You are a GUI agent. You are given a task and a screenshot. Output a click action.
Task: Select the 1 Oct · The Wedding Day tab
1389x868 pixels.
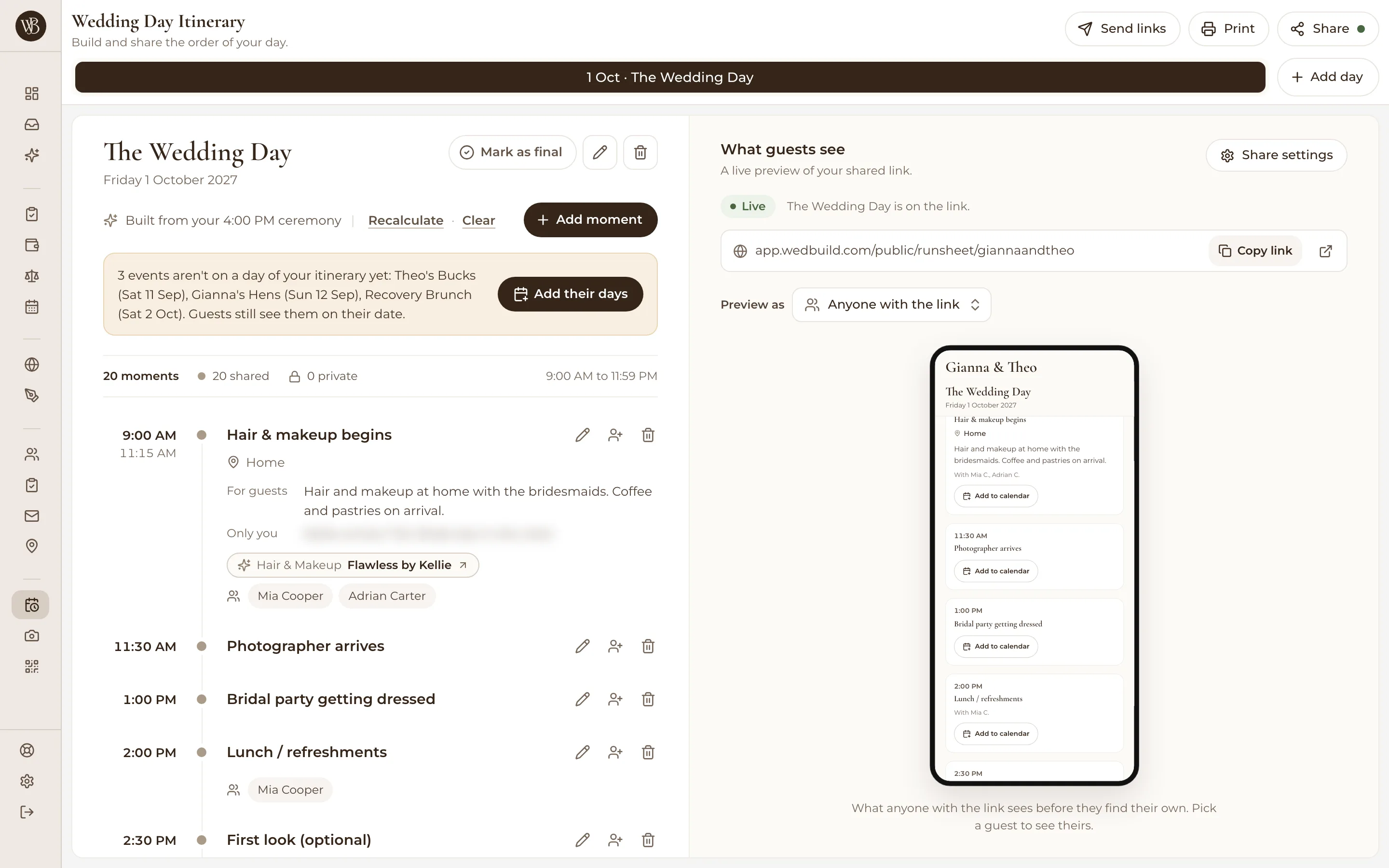coord(670,77)
